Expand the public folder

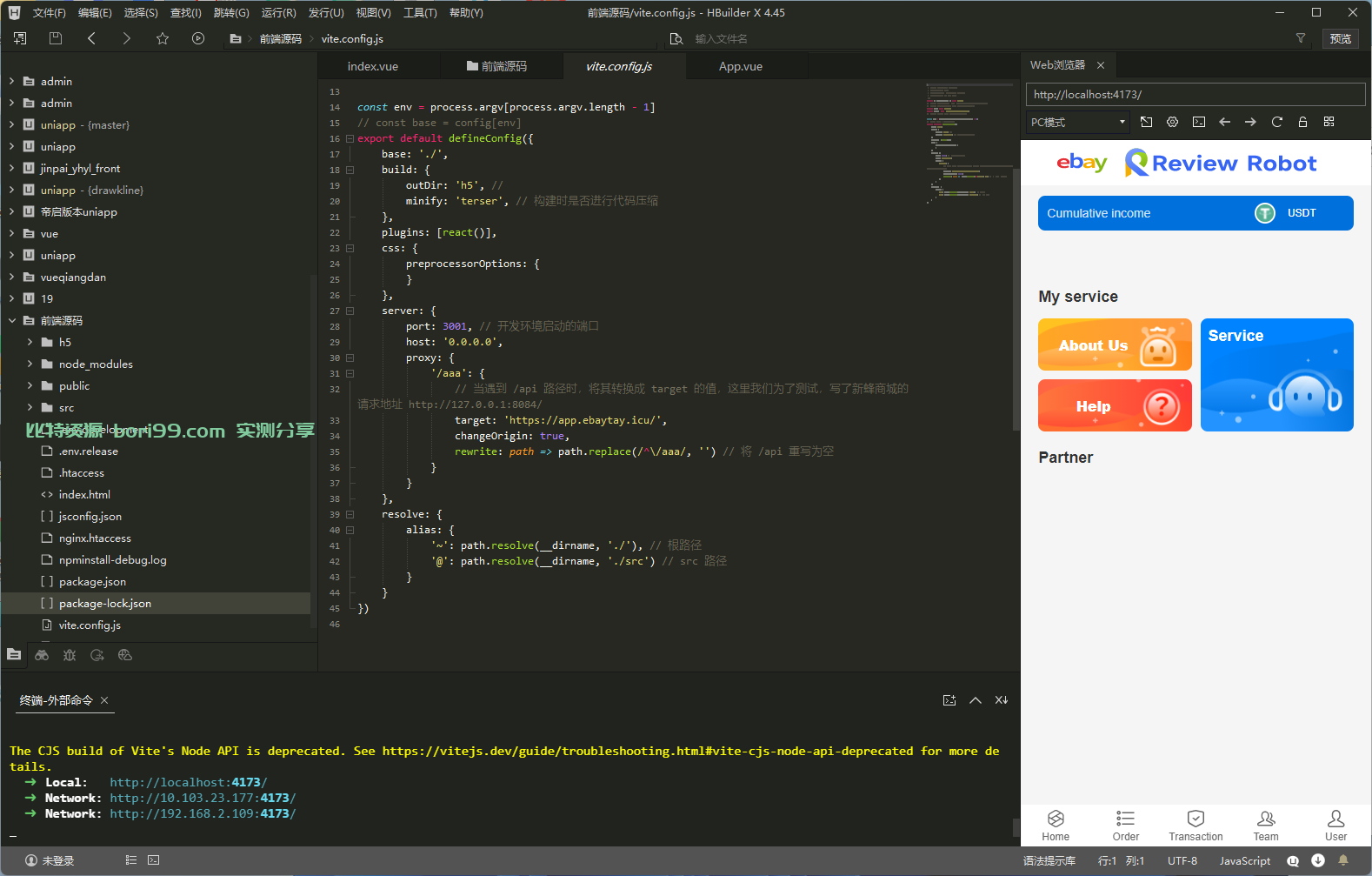coord(30,385)
